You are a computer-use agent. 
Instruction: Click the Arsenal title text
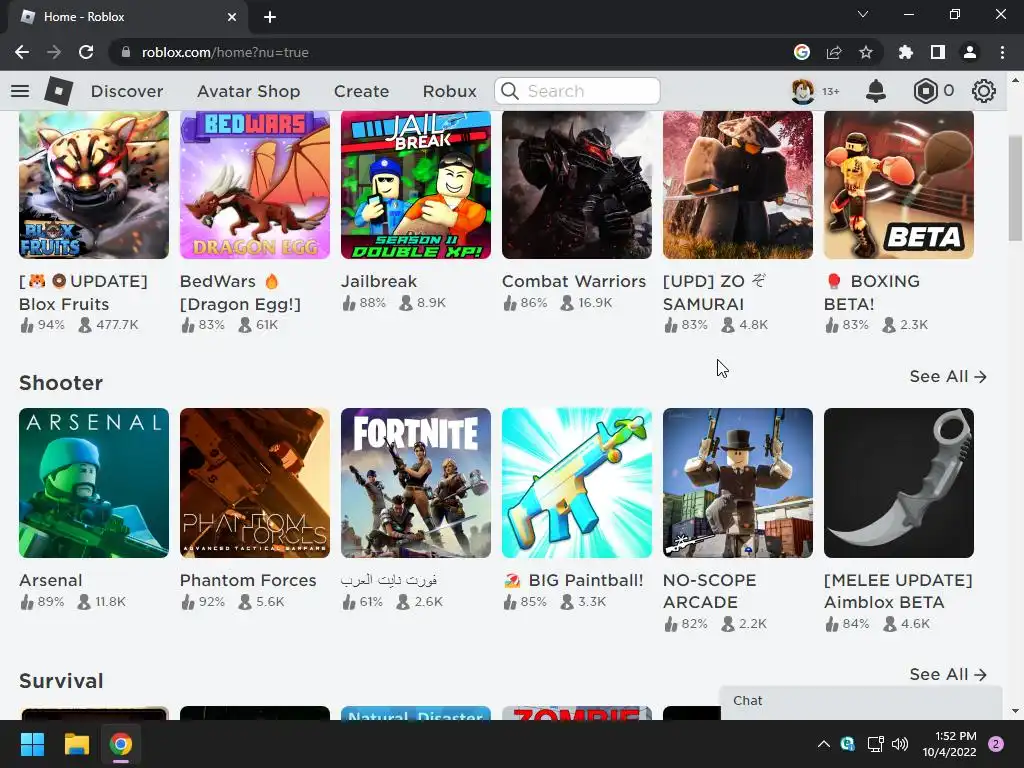(x=50, y=580)
